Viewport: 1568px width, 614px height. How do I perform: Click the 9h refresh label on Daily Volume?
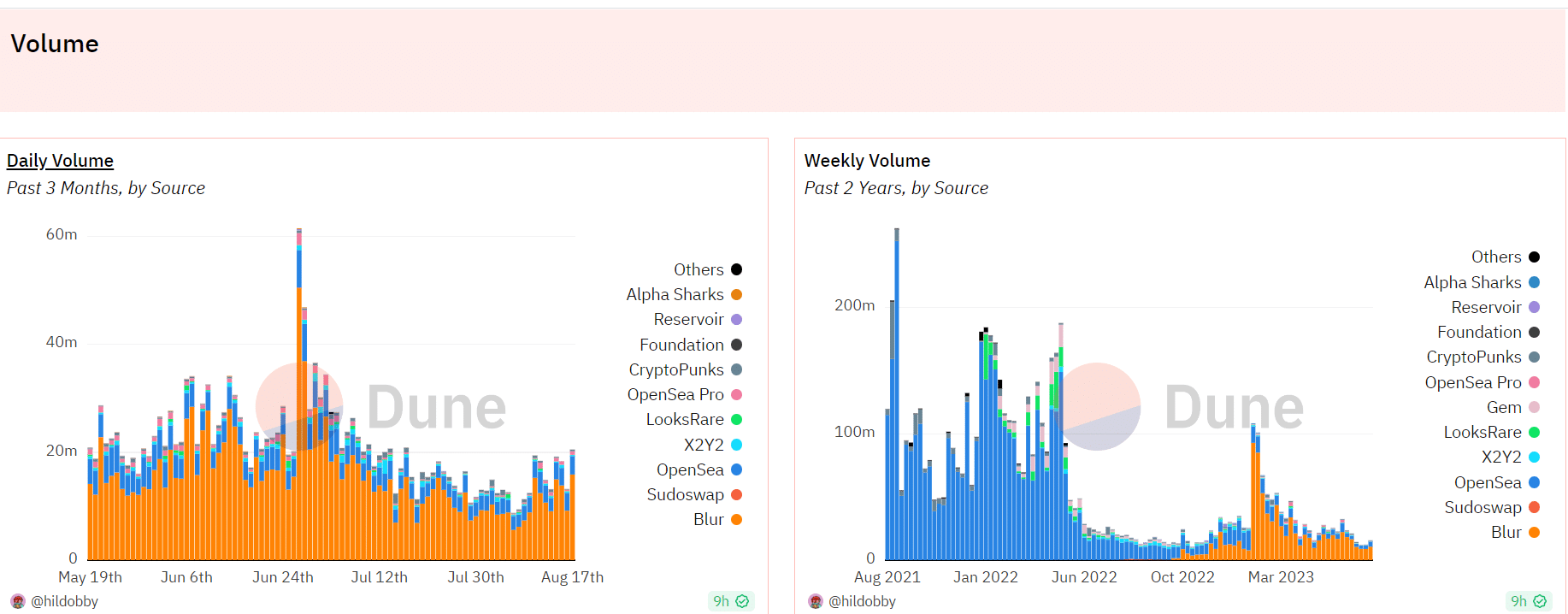pos(722,601)
